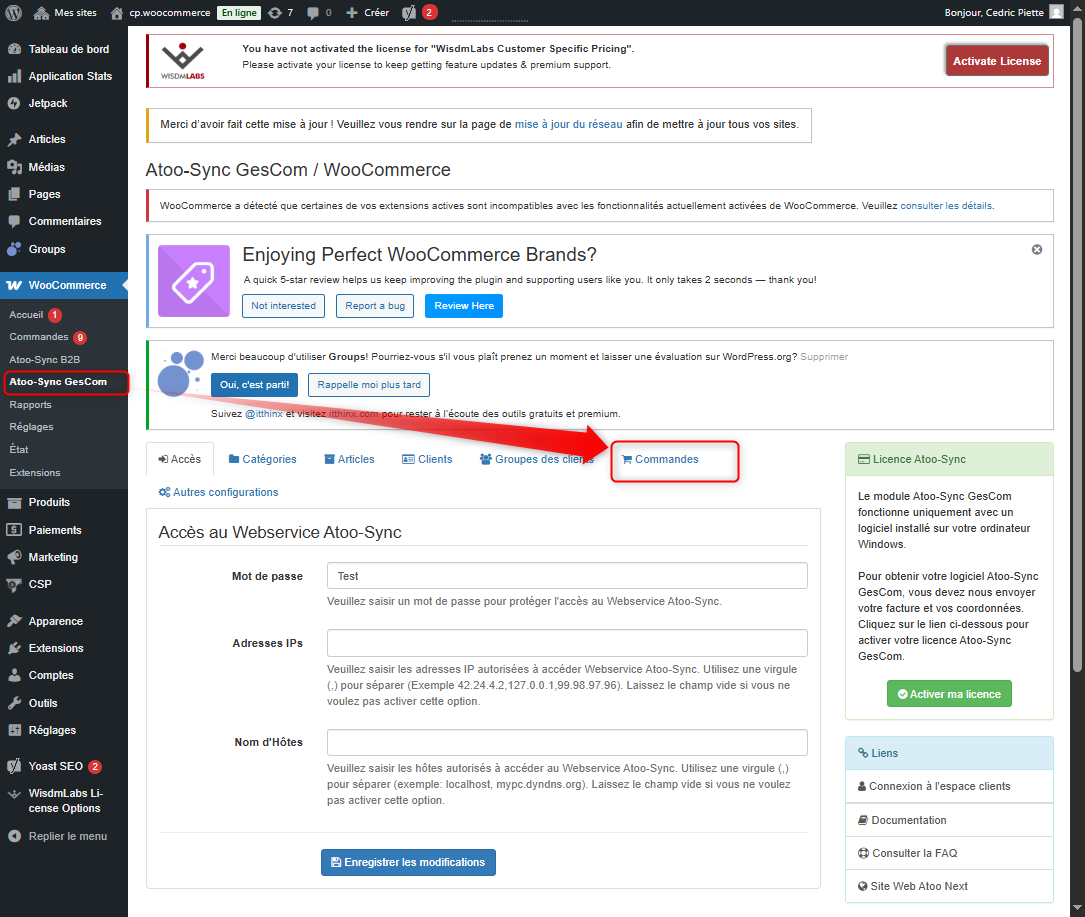The height and width of the screenshot is (917, 1085).
Task: Click Supprimer link in Groups notice
Action: pyautogui.click(x=824, y=357)
